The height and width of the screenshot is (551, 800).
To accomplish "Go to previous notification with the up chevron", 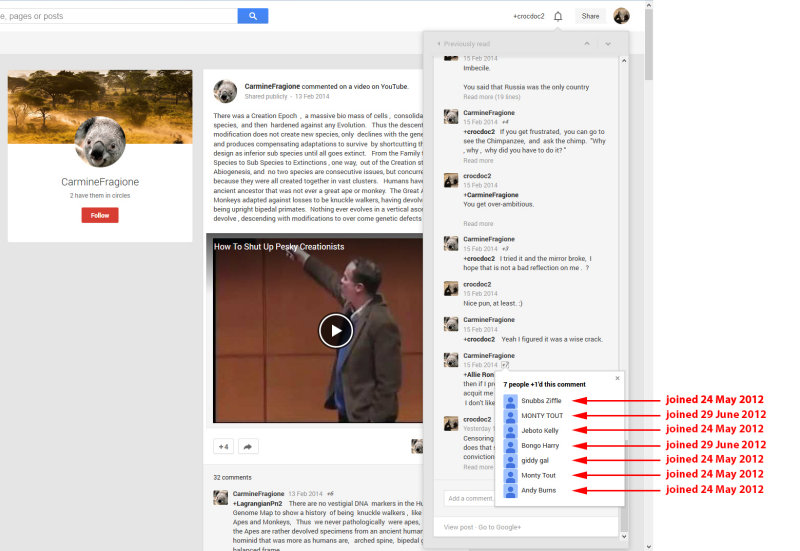I will click(x=587, y=44).
